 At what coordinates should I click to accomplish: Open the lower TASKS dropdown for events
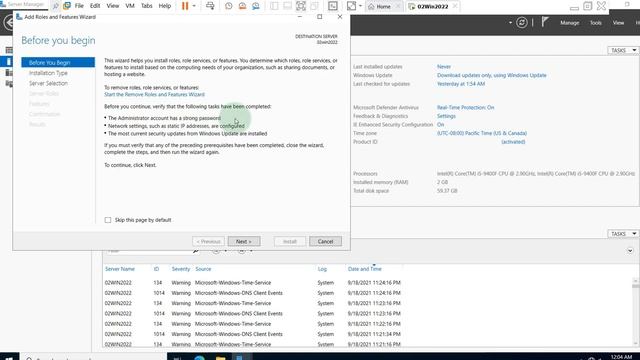(x=623, y=233)
